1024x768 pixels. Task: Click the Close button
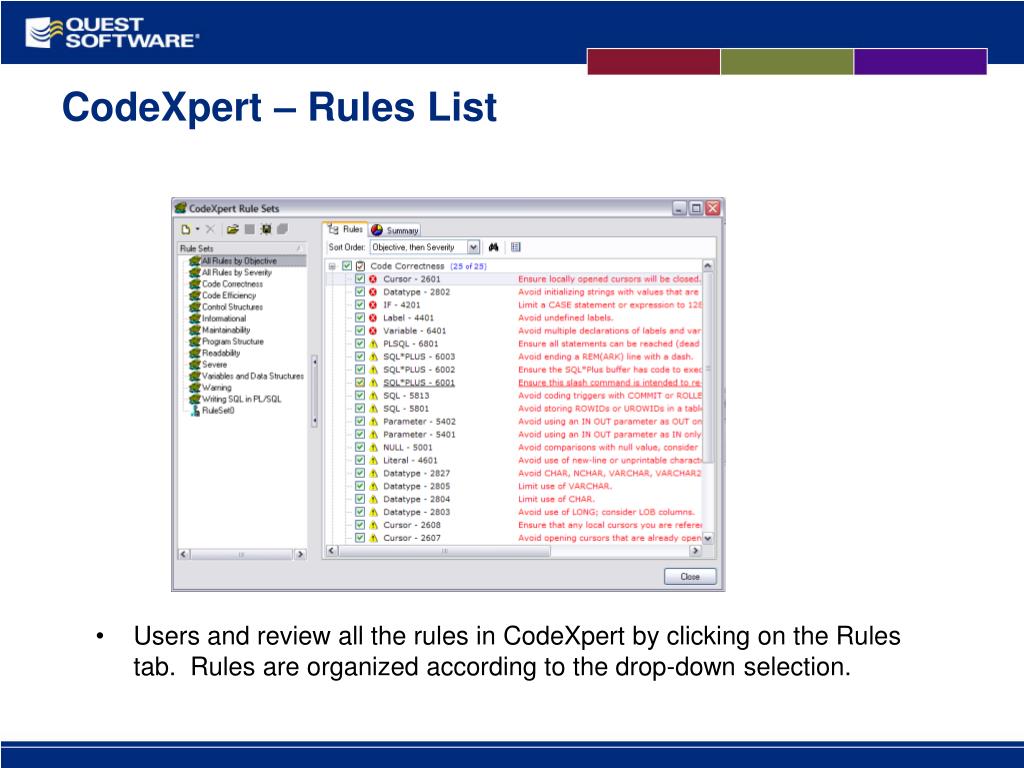click(690, 577)
